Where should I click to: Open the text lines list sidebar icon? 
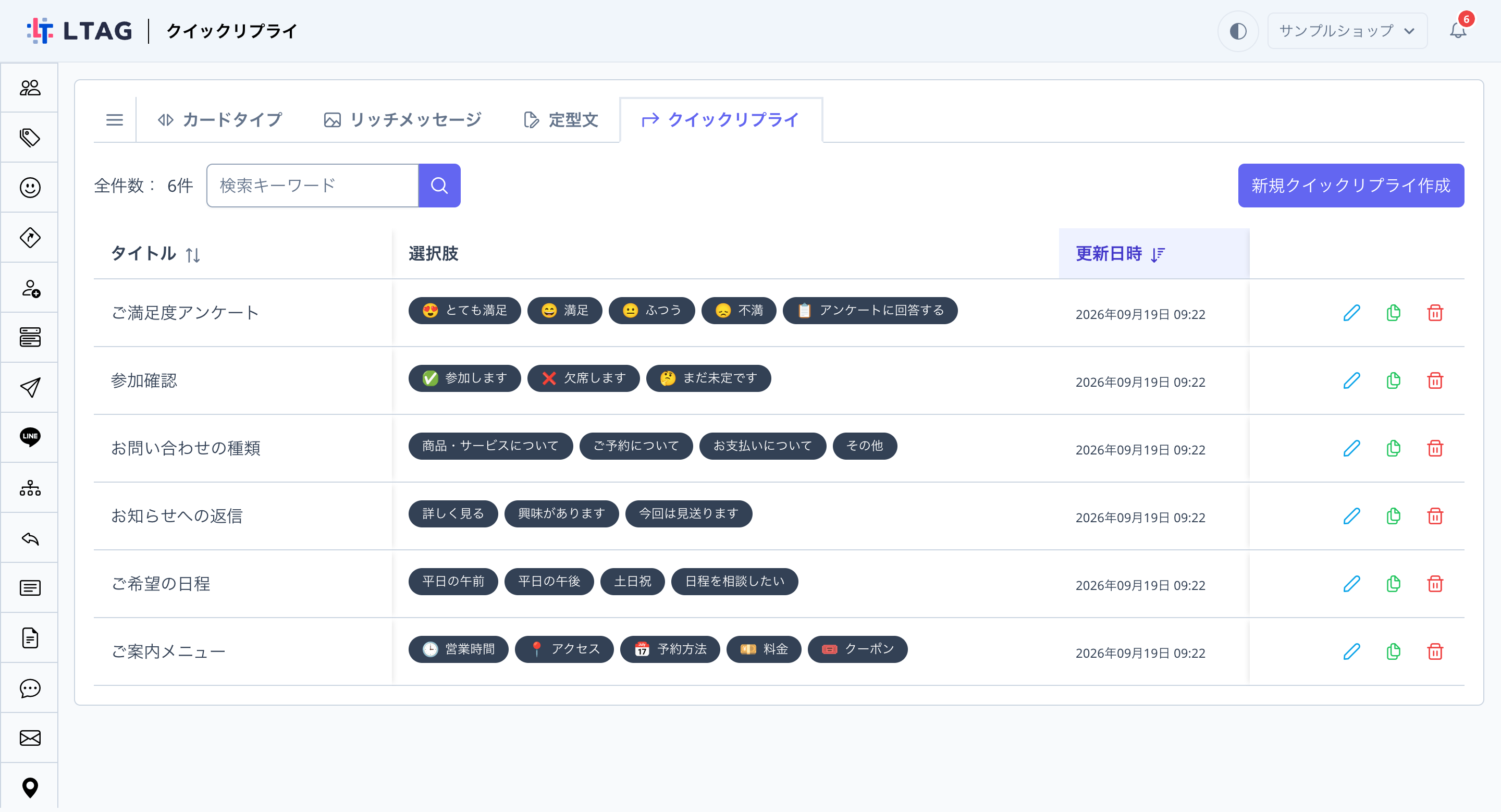tap(30, 588)
